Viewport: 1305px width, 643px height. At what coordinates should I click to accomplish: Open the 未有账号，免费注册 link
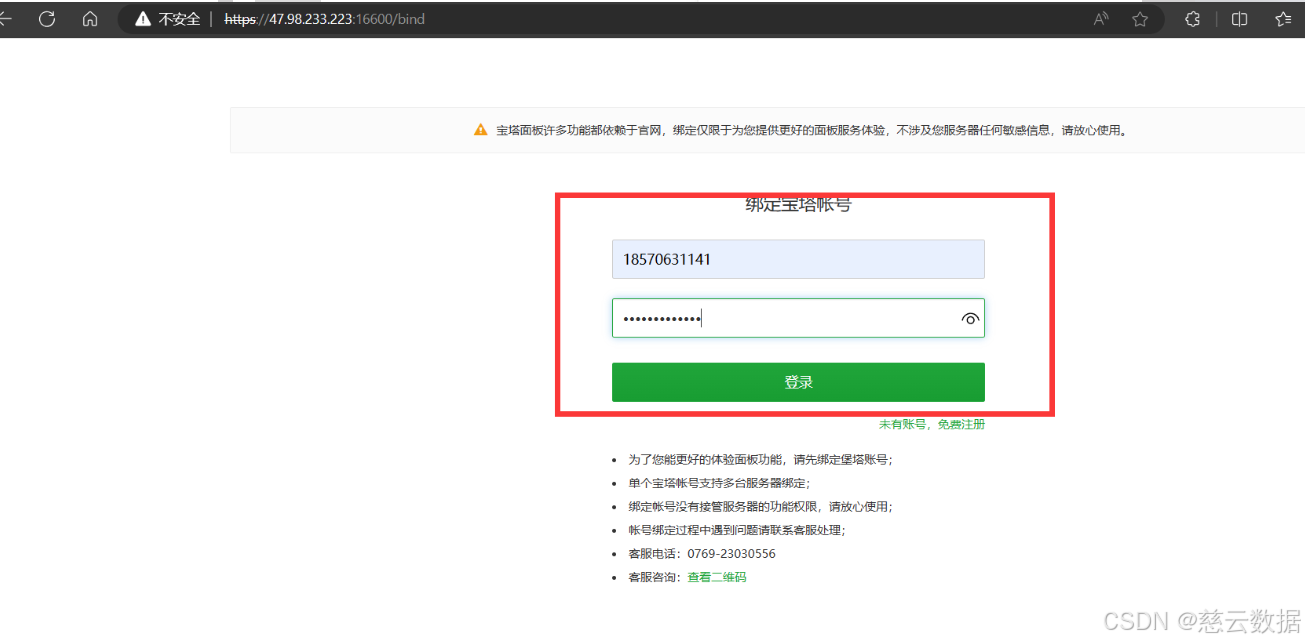(932, 424)
